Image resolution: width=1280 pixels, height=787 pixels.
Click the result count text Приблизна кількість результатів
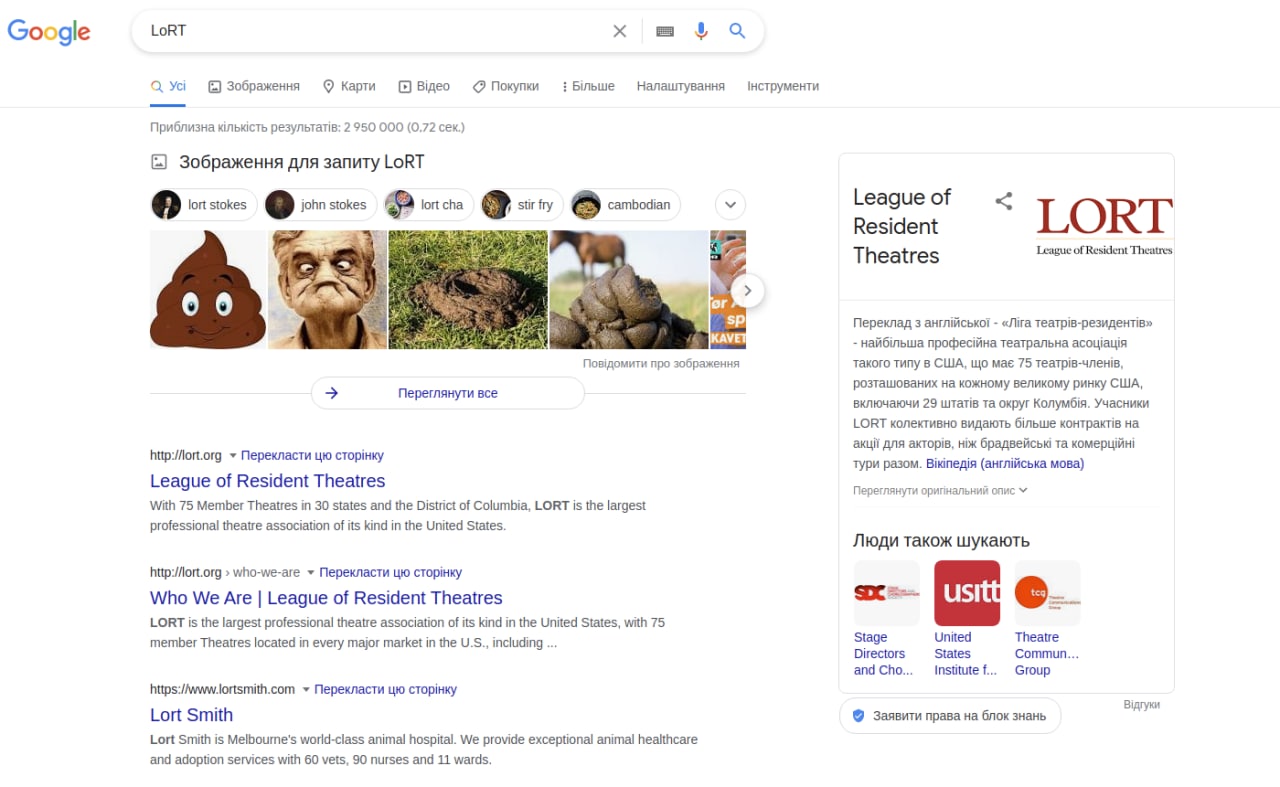307,127
